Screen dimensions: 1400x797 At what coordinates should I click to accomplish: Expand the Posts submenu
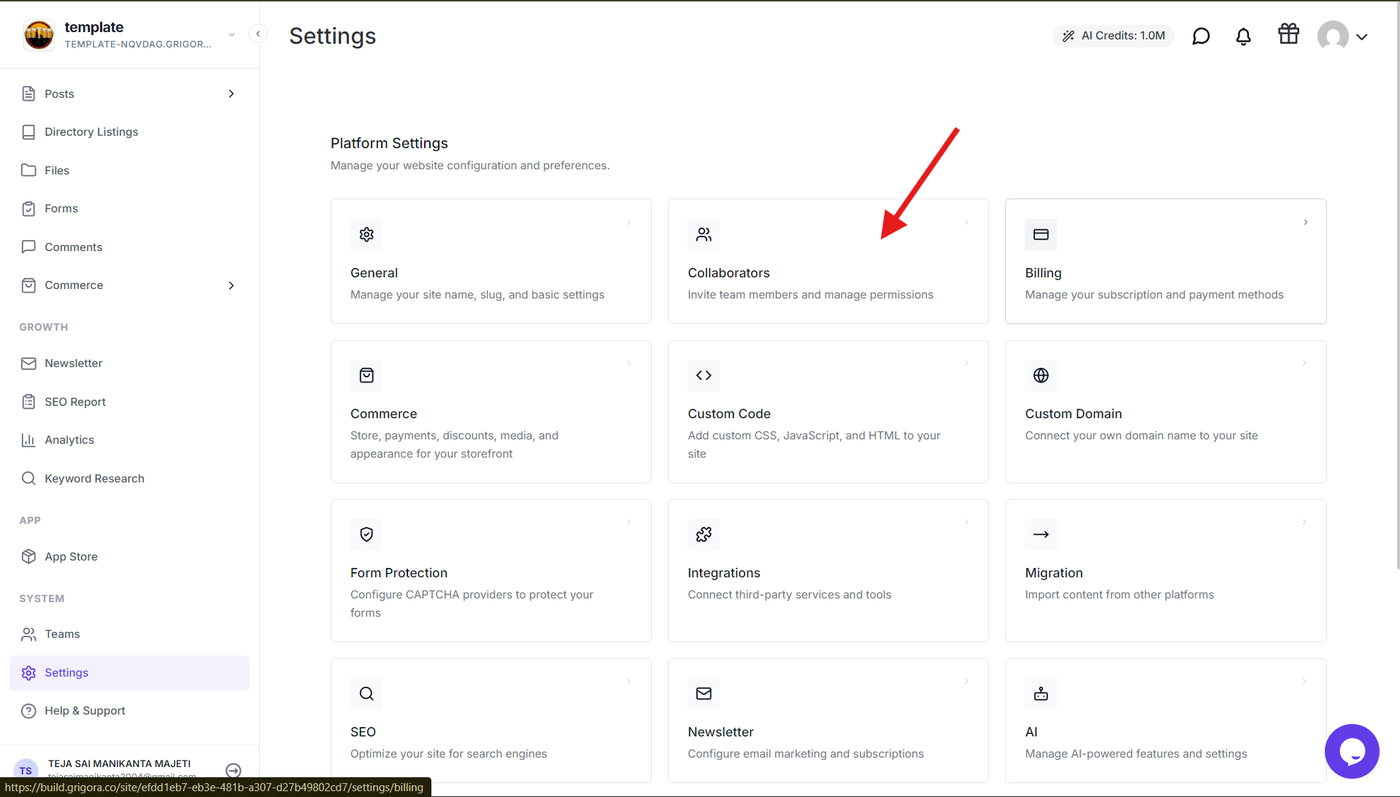click(231, 94)
